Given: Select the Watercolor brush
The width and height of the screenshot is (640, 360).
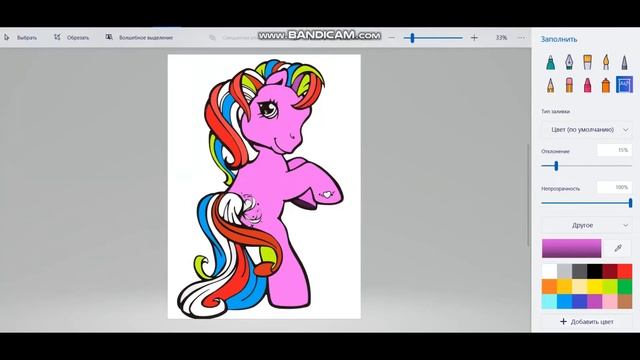Looking at the screenshot, I should (606, 62).
